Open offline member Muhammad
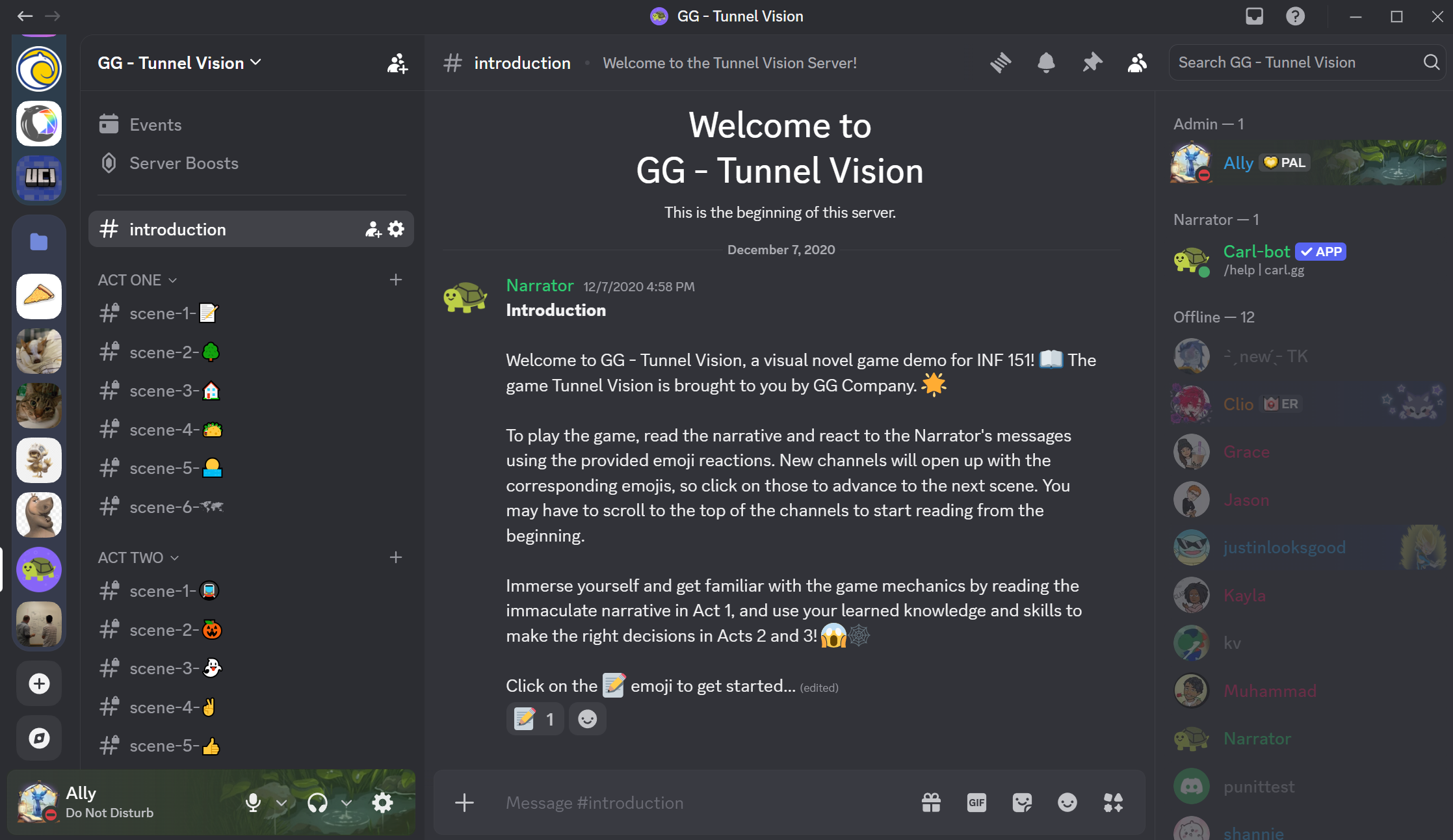1453x840 pixels. [x=1308, y=690]
